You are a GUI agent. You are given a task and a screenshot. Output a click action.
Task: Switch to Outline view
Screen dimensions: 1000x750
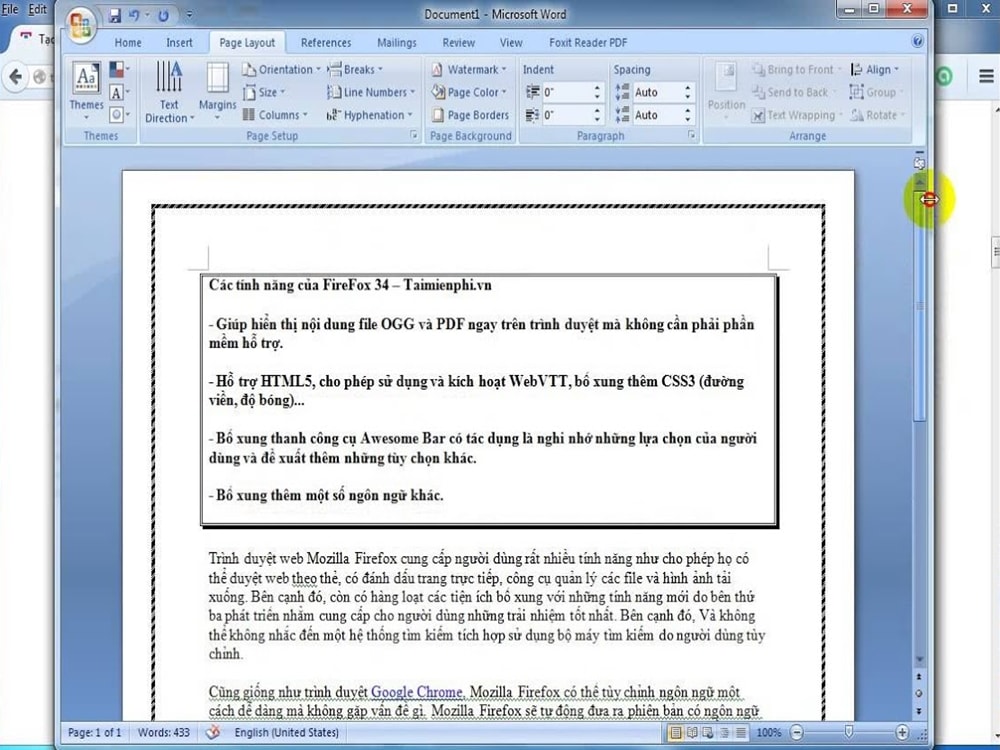click(x=724, y=733)
